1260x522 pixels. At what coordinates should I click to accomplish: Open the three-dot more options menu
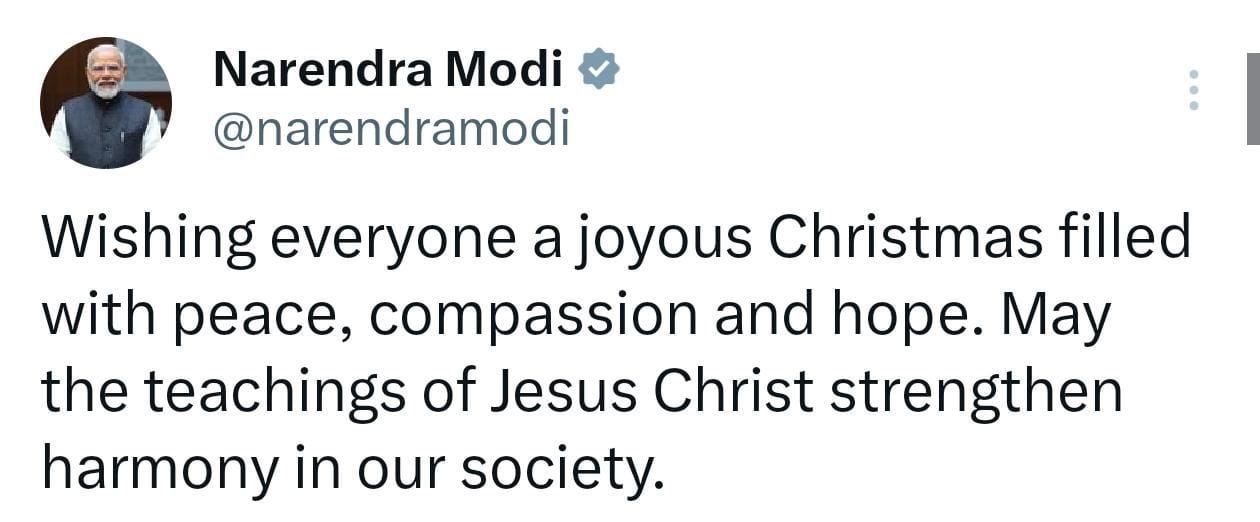coord(1192,92)
